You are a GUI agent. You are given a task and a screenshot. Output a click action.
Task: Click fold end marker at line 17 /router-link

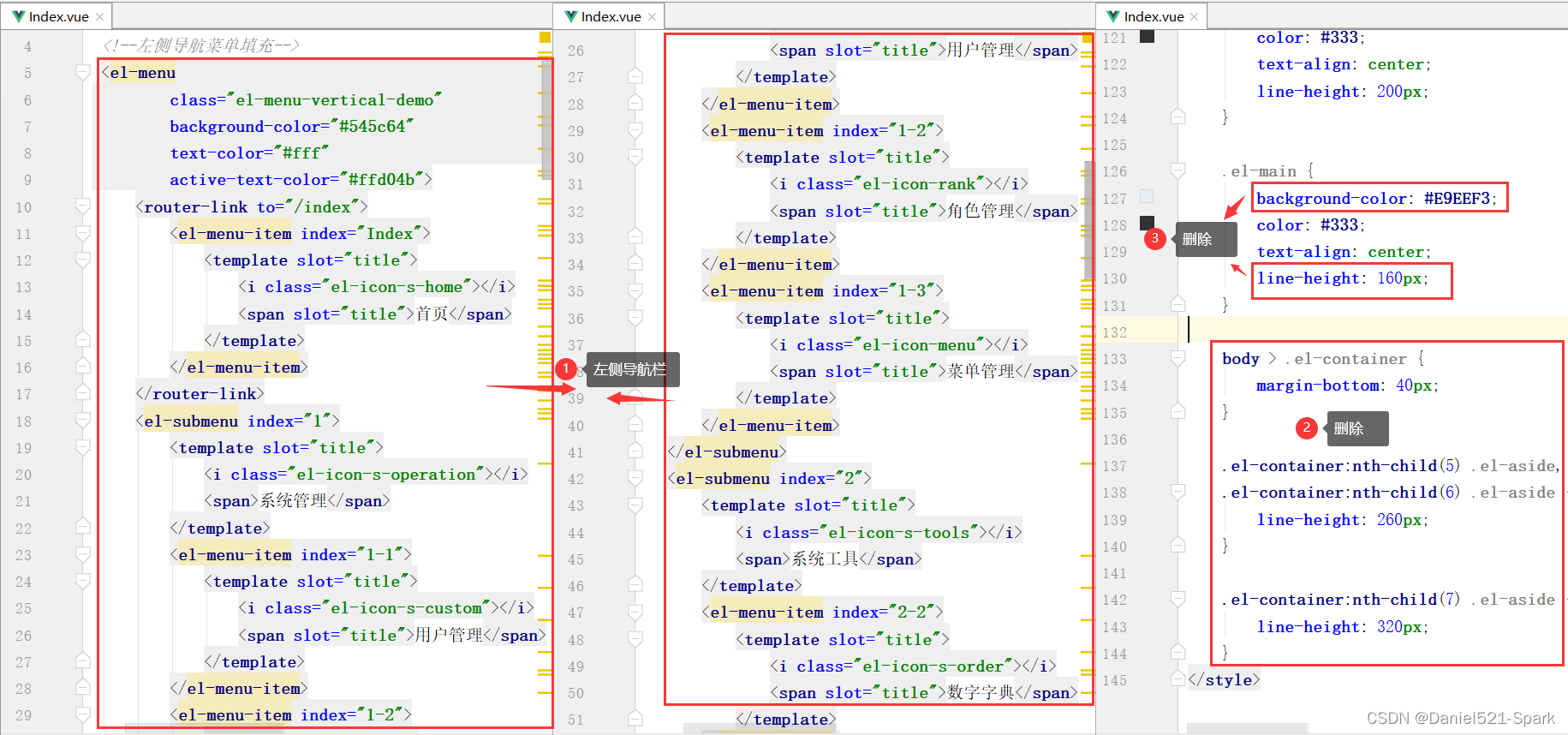coord(83,393)
